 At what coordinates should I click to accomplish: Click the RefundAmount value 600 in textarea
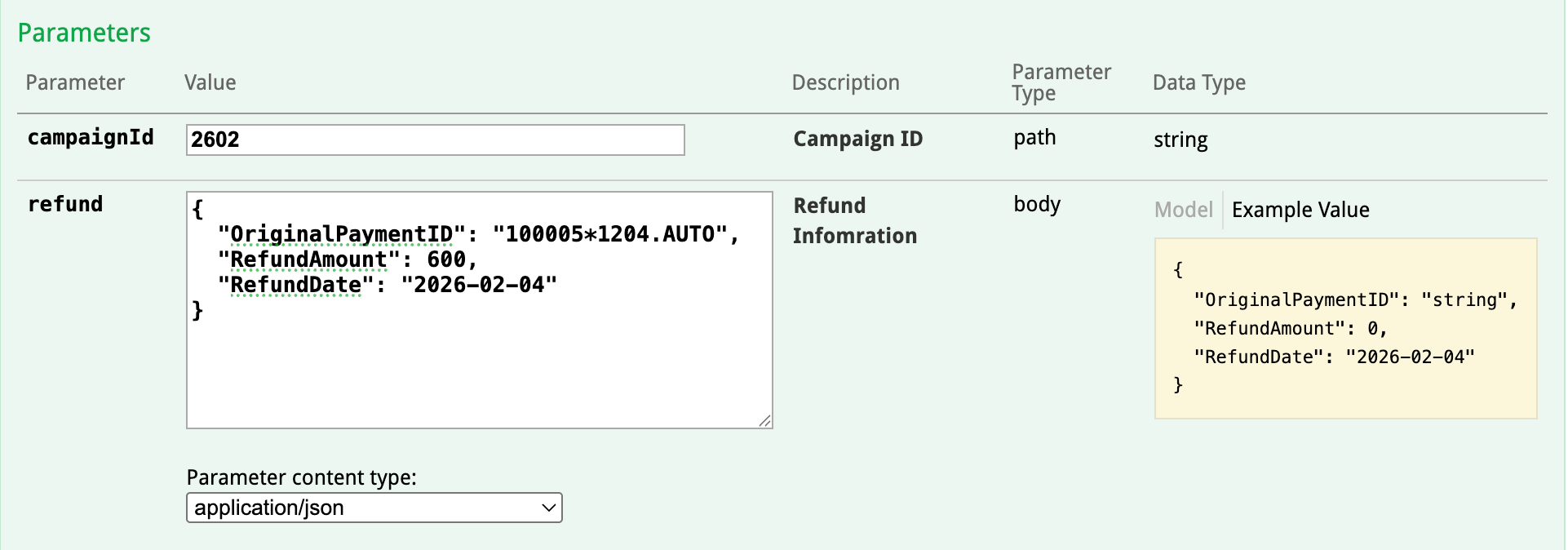tap(446, 259)
